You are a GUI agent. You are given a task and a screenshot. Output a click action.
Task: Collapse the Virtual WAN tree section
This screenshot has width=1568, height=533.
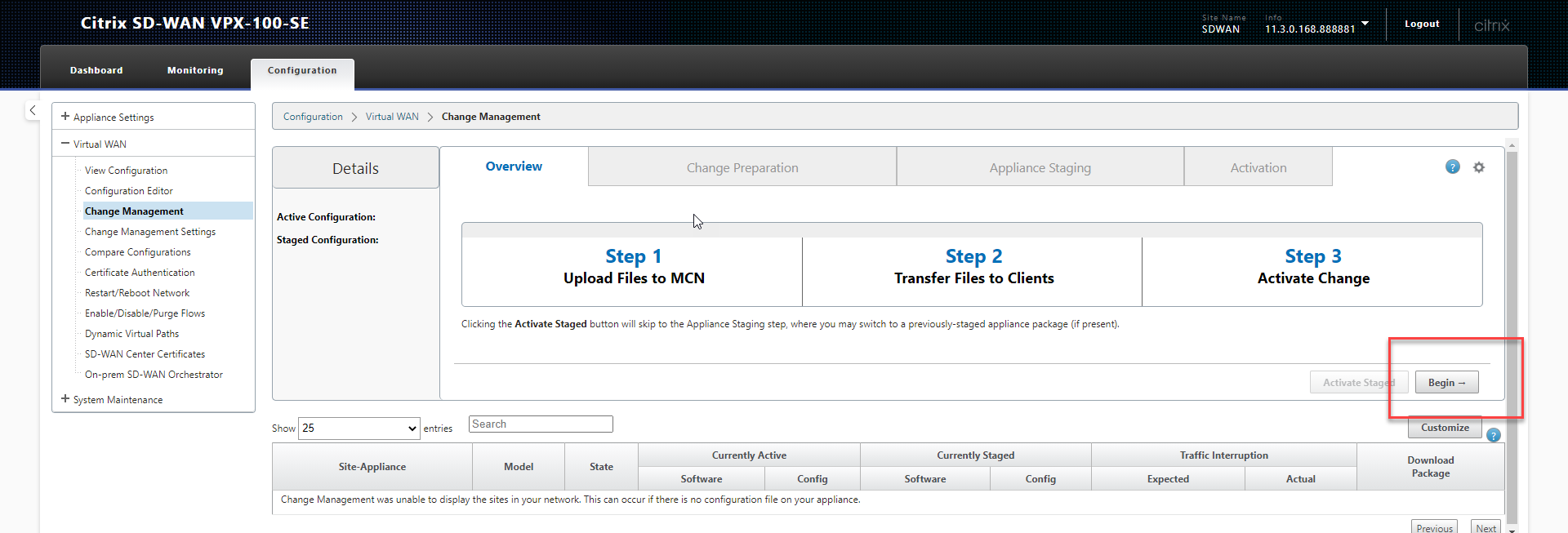click(x=65, y=144)
